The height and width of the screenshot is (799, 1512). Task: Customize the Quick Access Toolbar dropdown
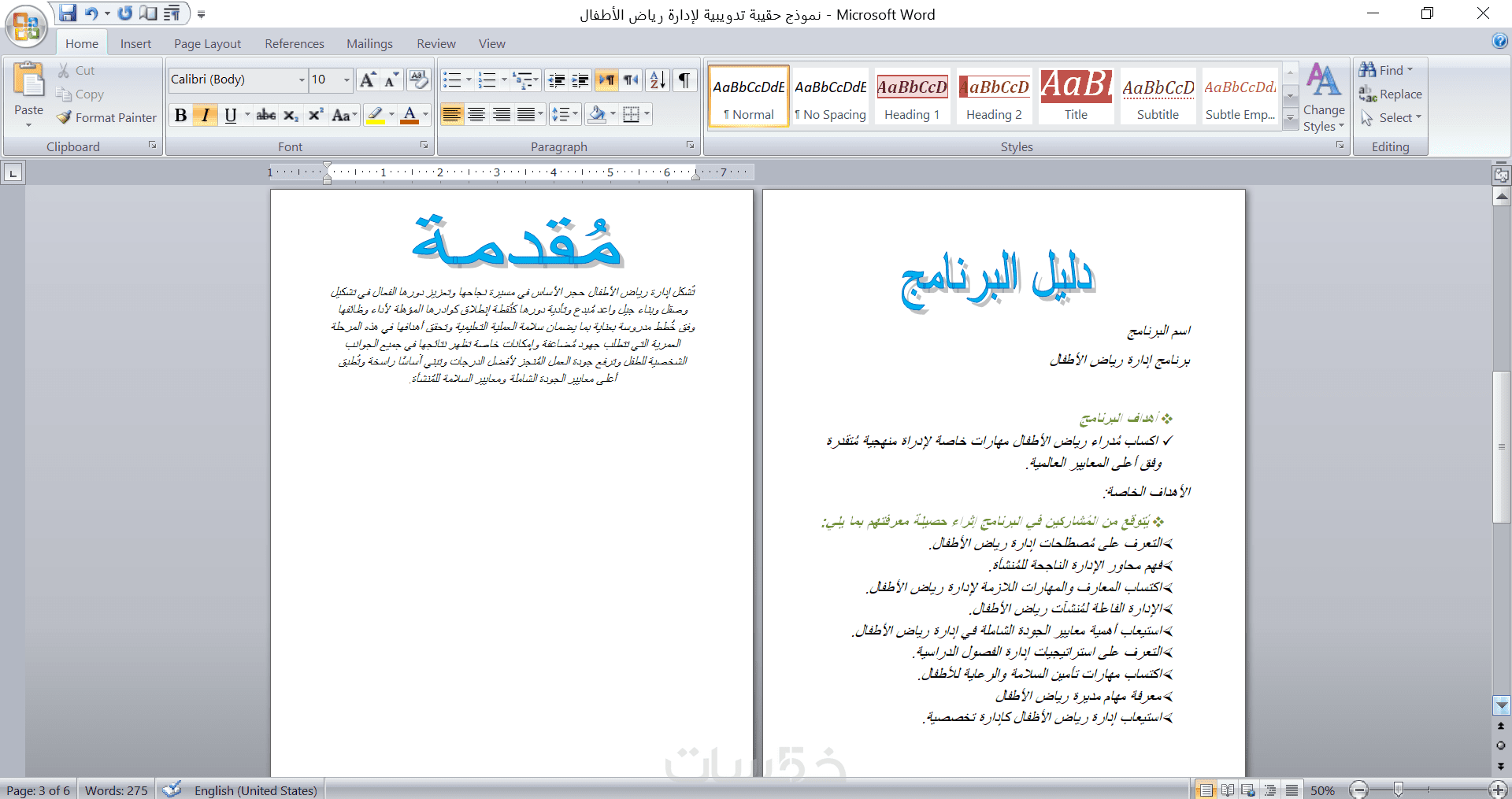click(202, 14)
